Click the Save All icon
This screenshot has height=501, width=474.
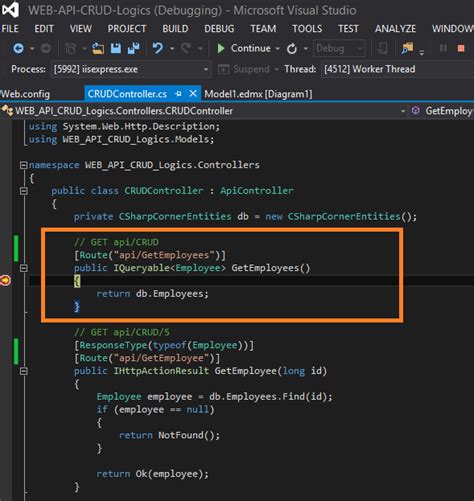[x=134, y=48]
